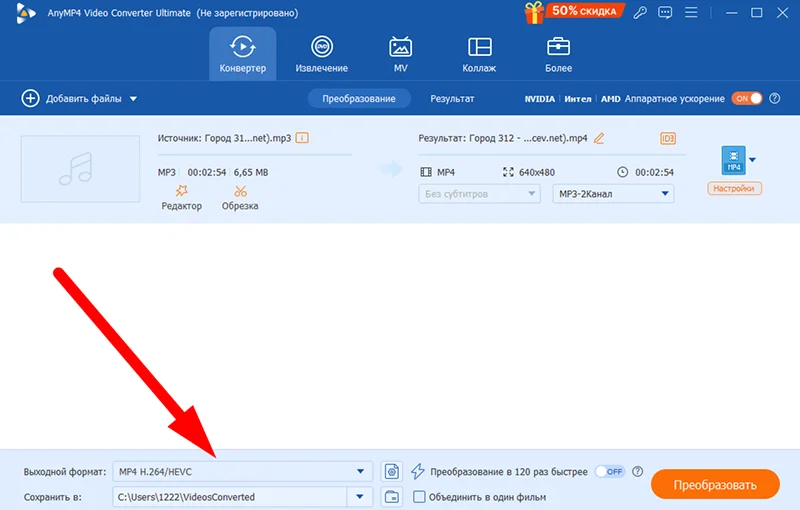Expand the save path dropdown arrow
Viewport: 800px width, 510px height.
tap(360, 497)
